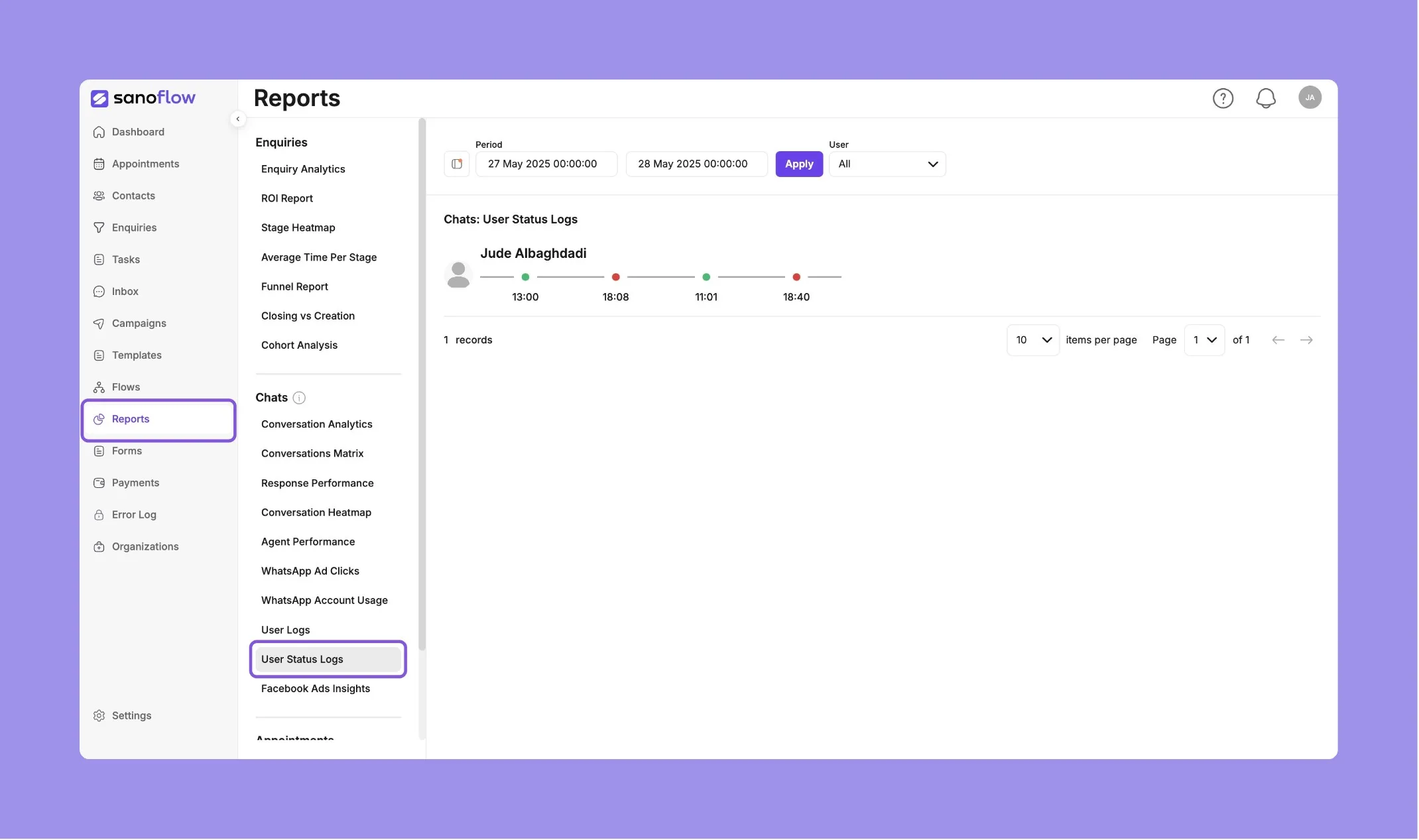The width and height of the screenshot is (1419, 840).
Task: Click the Campaigns paper plane icon
Action: (99, 324)
